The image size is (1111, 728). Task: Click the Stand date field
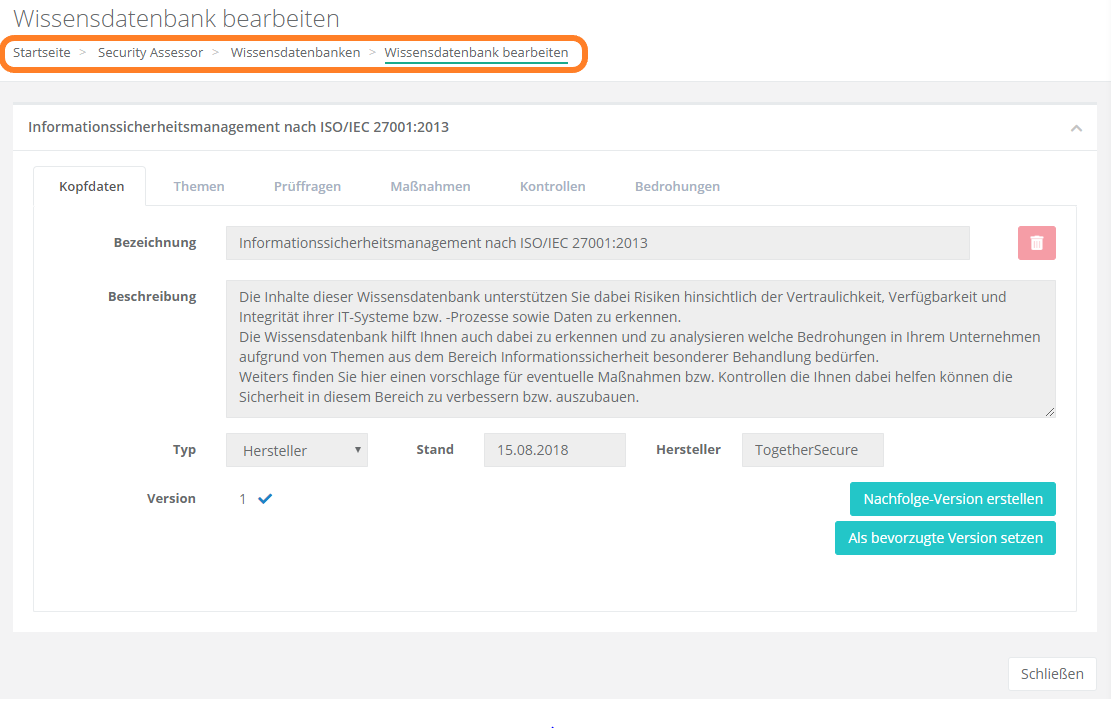pyautogui.click(x=554, y=450)
